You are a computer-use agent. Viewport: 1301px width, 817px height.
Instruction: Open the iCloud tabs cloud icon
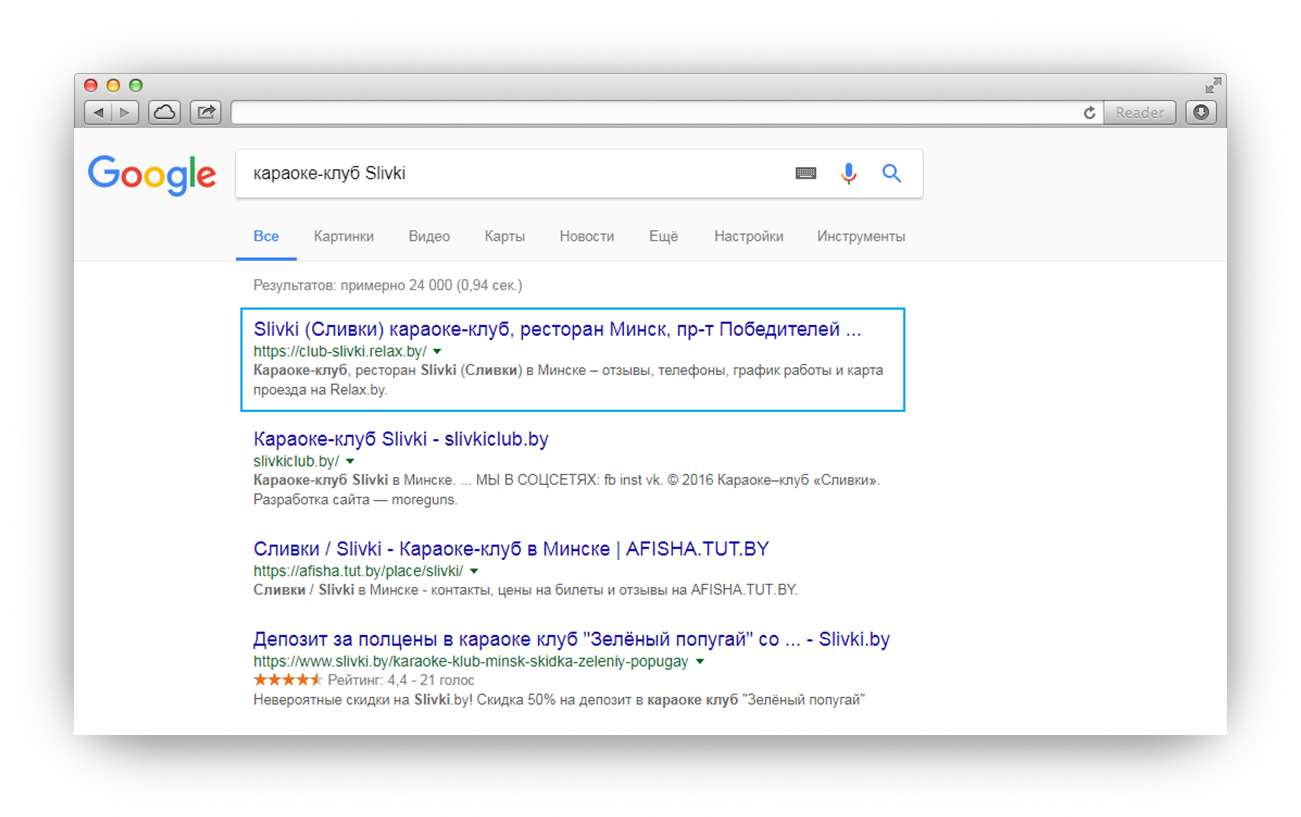tap(164, 112)
